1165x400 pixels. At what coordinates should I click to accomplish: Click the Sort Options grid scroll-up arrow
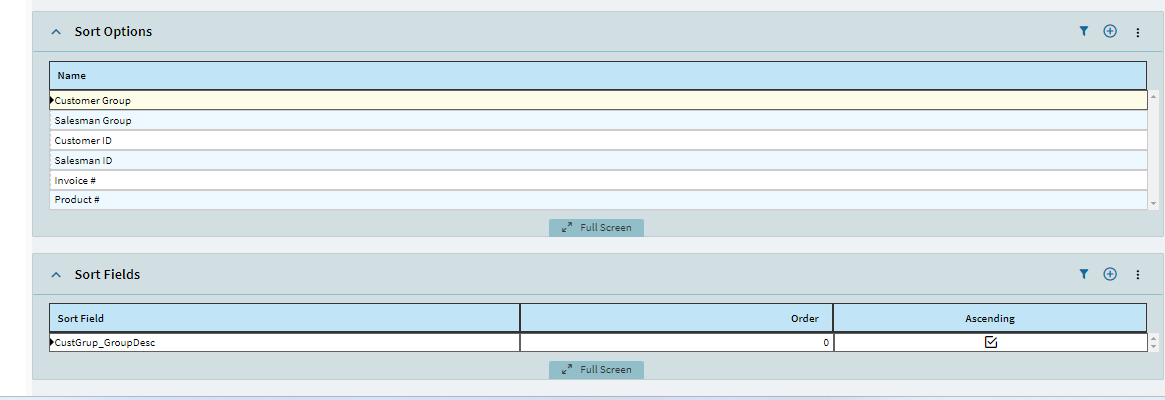click(1153, 97)
